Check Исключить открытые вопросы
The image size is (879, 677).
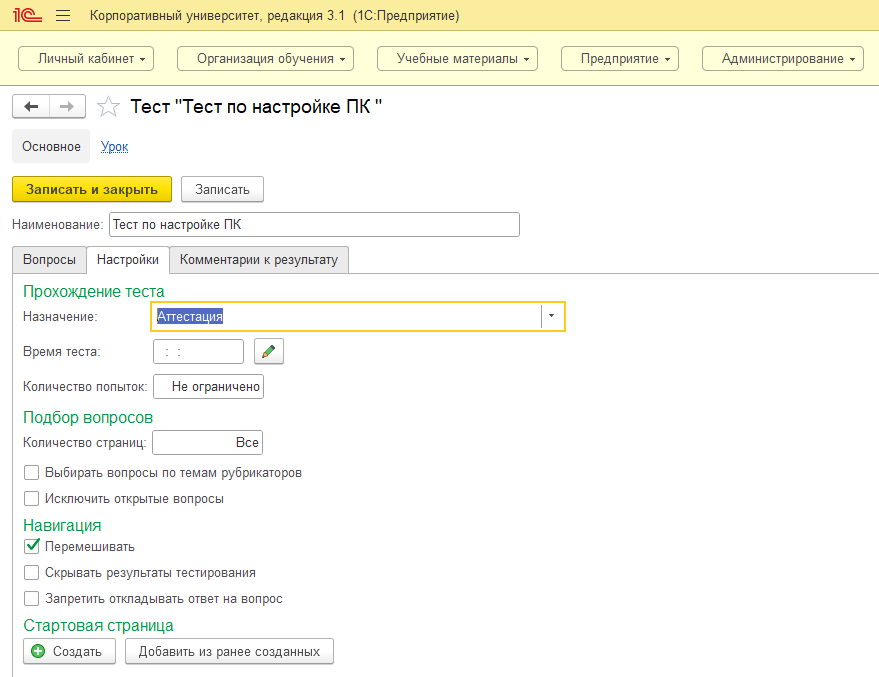pyautogui.click(x=33, y=498)
